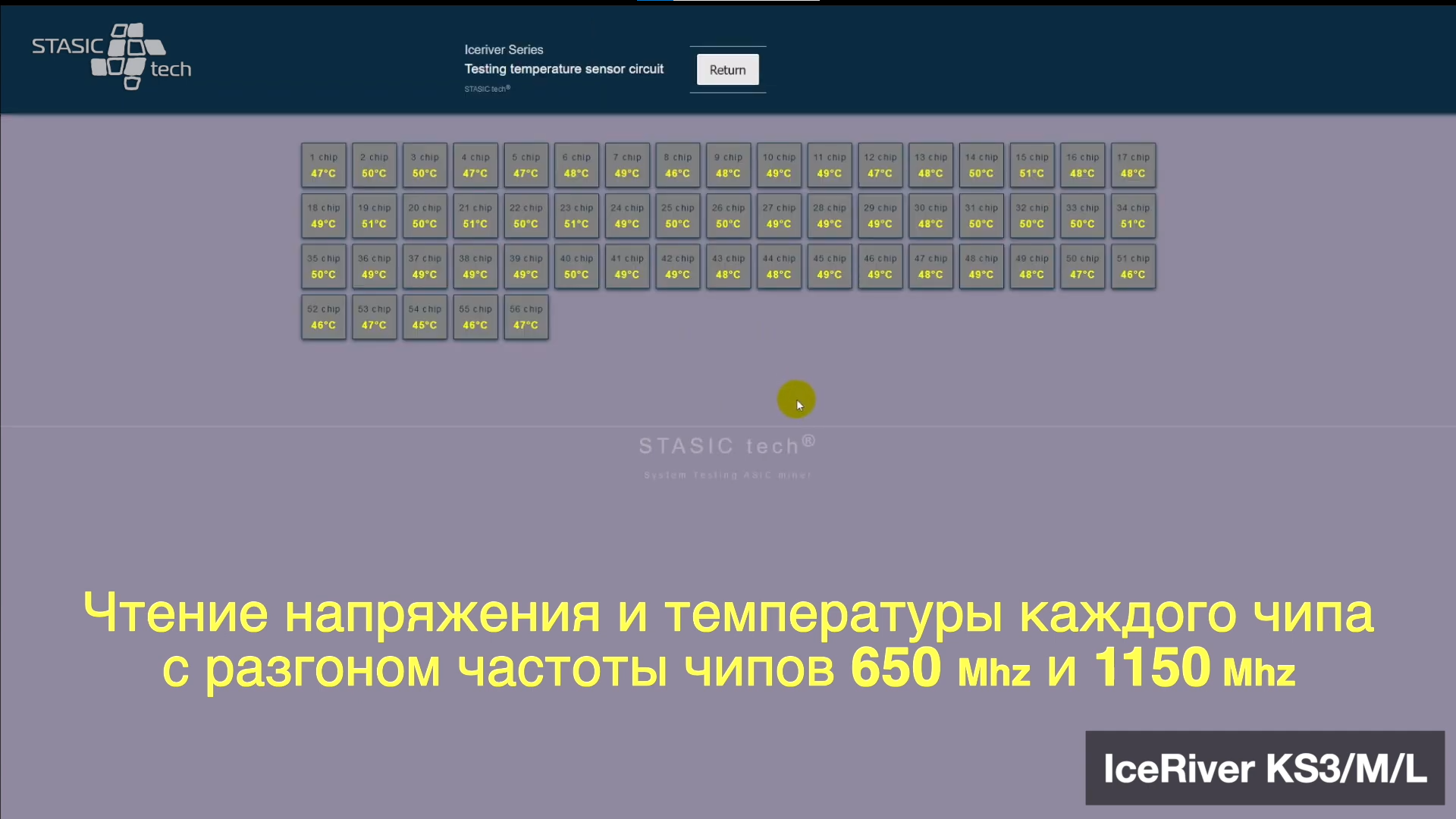Click the 32 chip tile

[x=1032, y=216]
